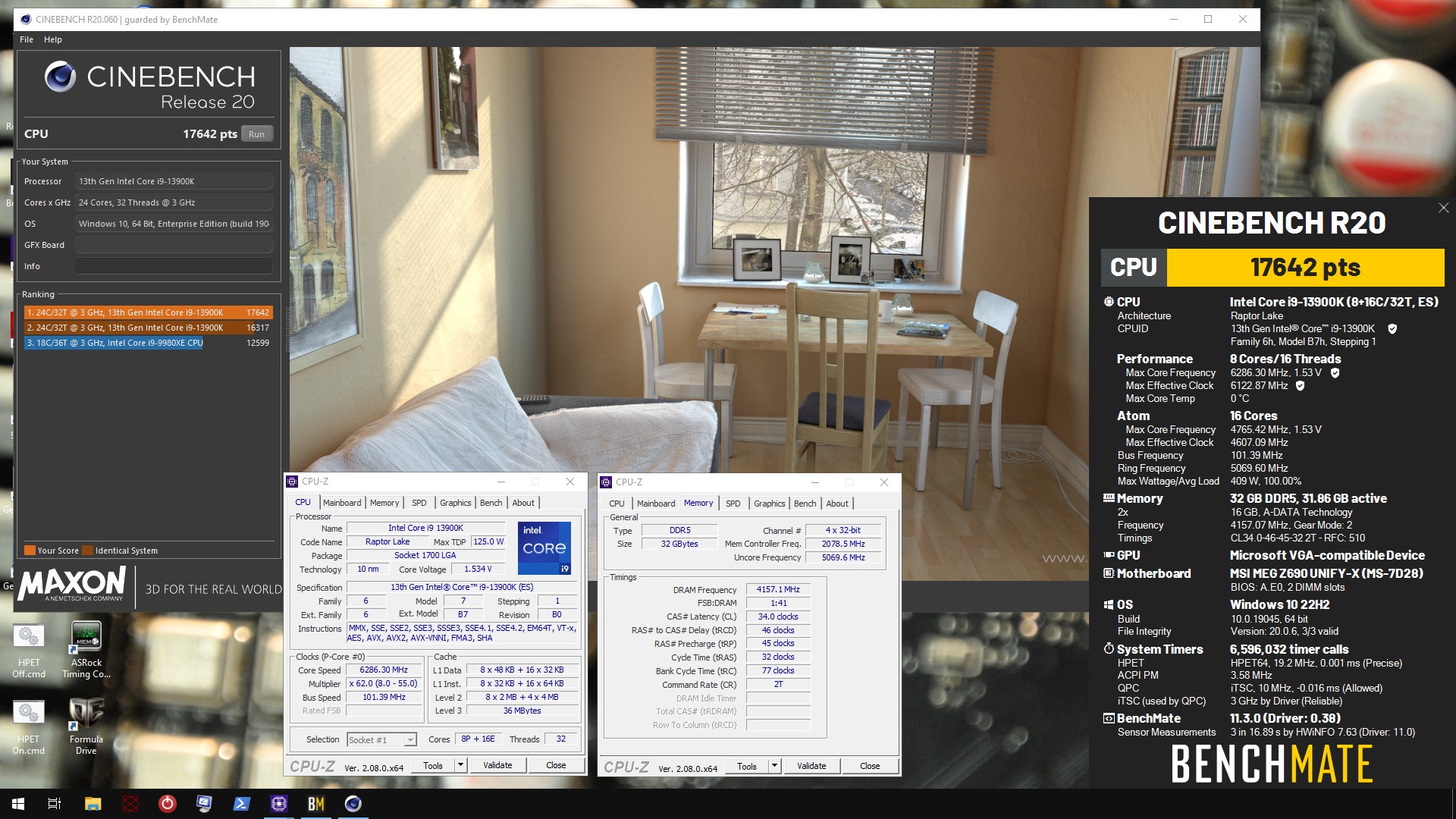The height and width of the screenshot is (819, 1456).
Task: Switch to Cinebench taskbar icon
Action: [353, 804]
